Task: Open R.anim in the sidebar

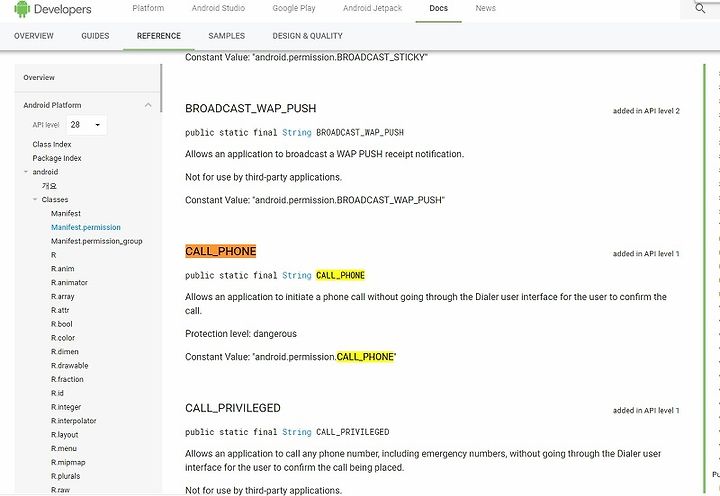Action: 62,269
